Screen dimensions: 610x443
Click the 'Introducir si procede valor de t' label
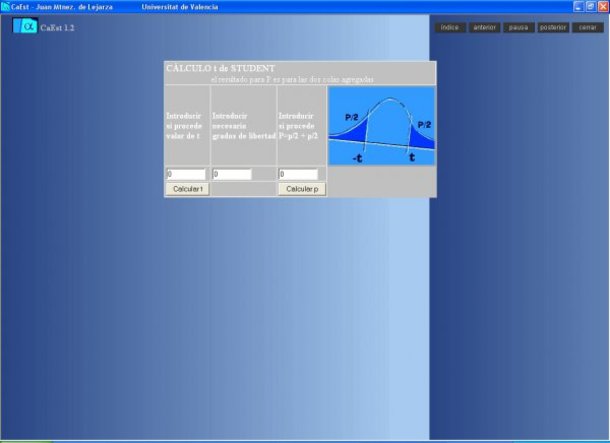(186, 126)
